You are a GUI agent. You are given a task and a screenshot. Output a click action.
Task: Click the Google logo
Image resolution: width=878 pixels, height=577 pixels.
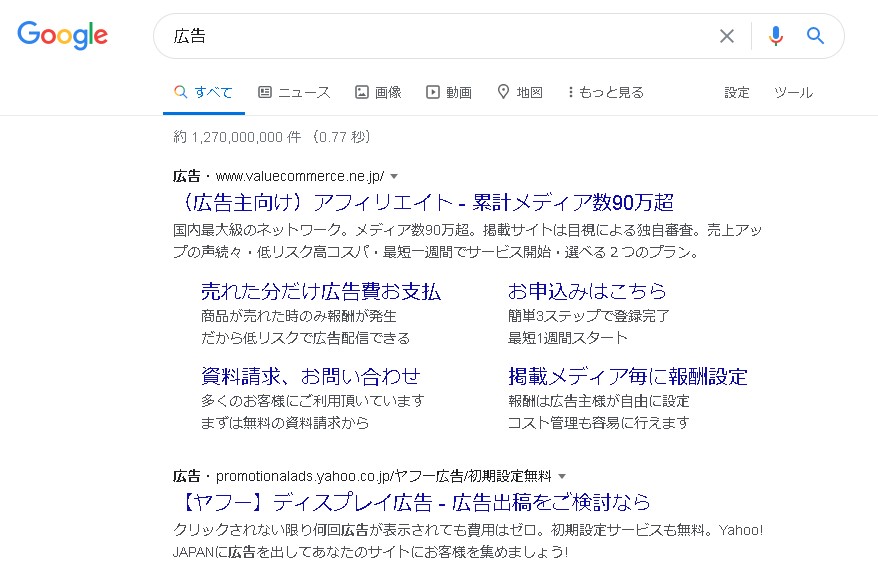62,35
